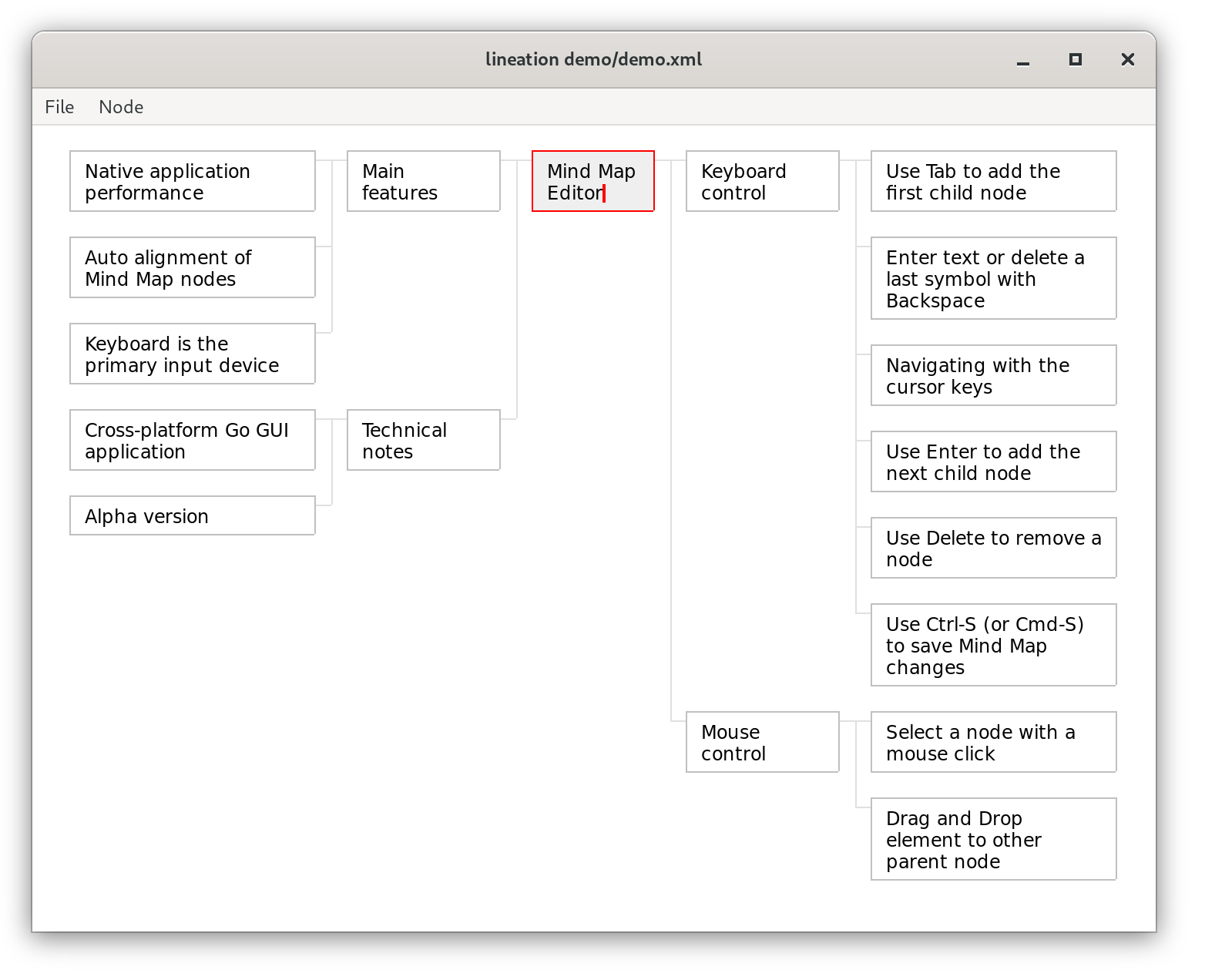Select 'Enter text or delete a last symbol' node
Viewport: 1205px width, 980px height.
coord(994,278)
